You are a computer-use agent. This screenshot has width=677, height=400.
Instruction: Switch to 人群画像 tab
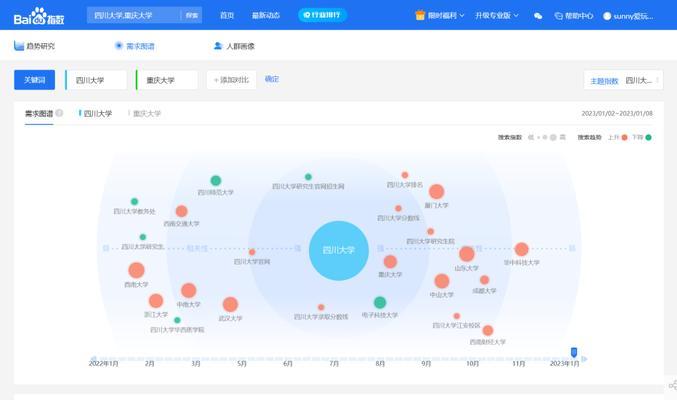click(x=234, y=46)
